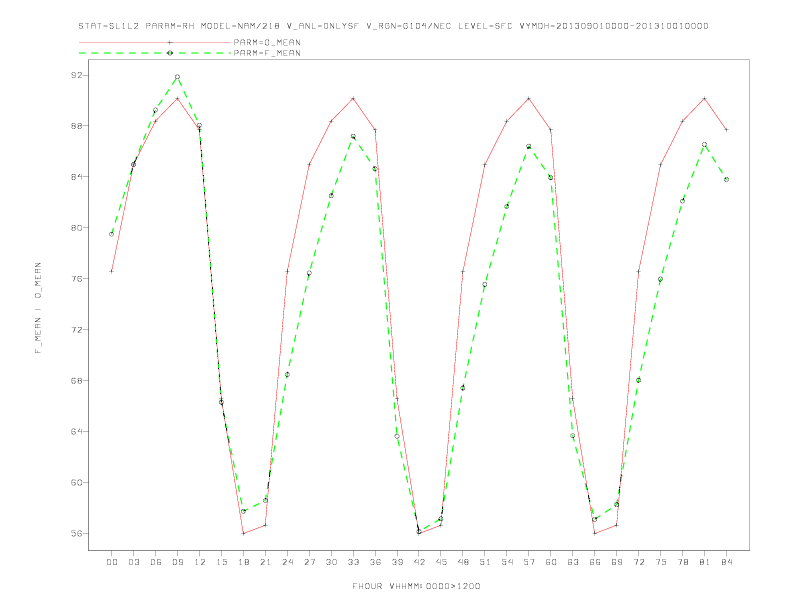This screenshot has width=792, height=612.
Task: Click the y-axis tick value 92
Action: click(76, 75)
